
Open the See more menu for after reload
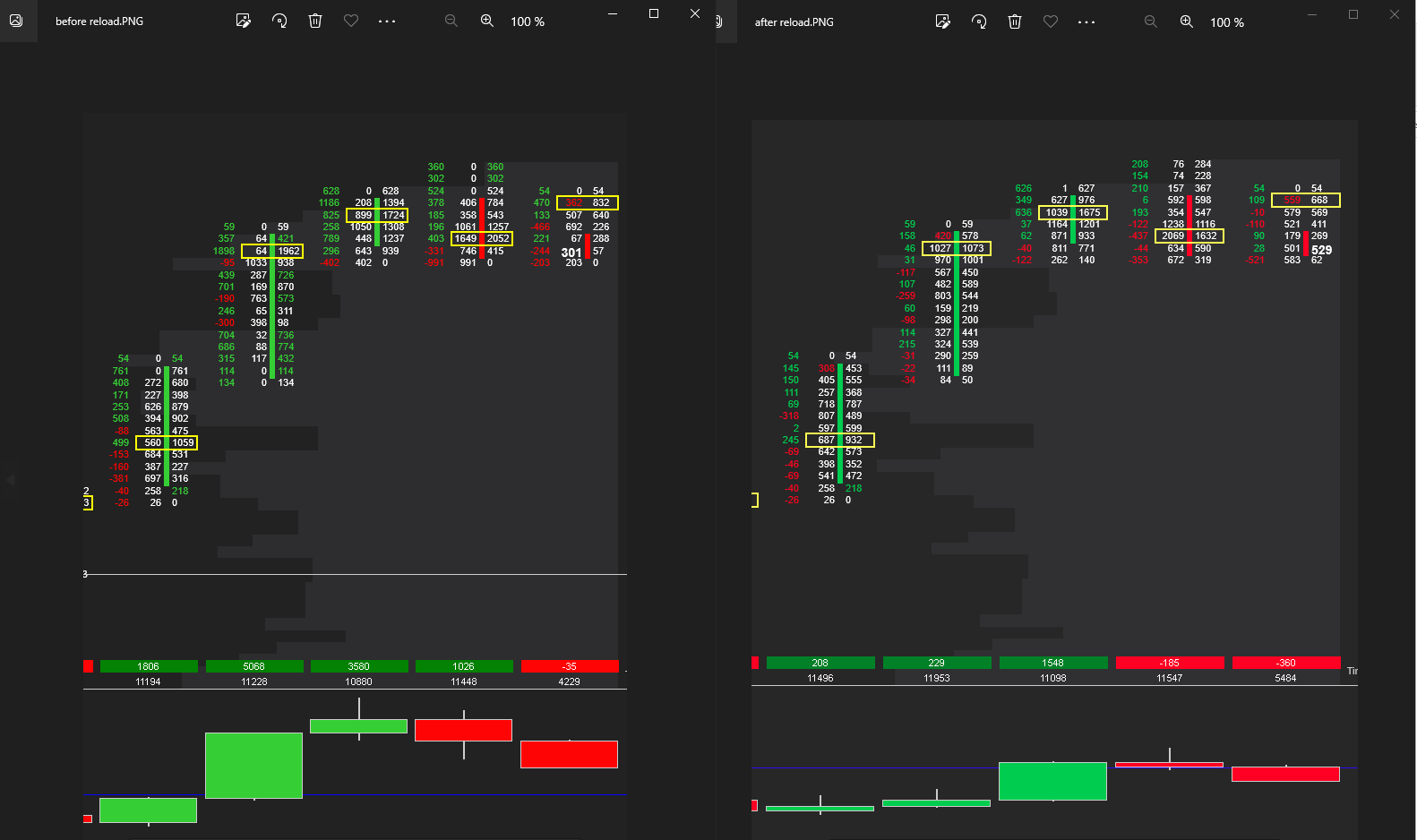[x=1086, y=21]
